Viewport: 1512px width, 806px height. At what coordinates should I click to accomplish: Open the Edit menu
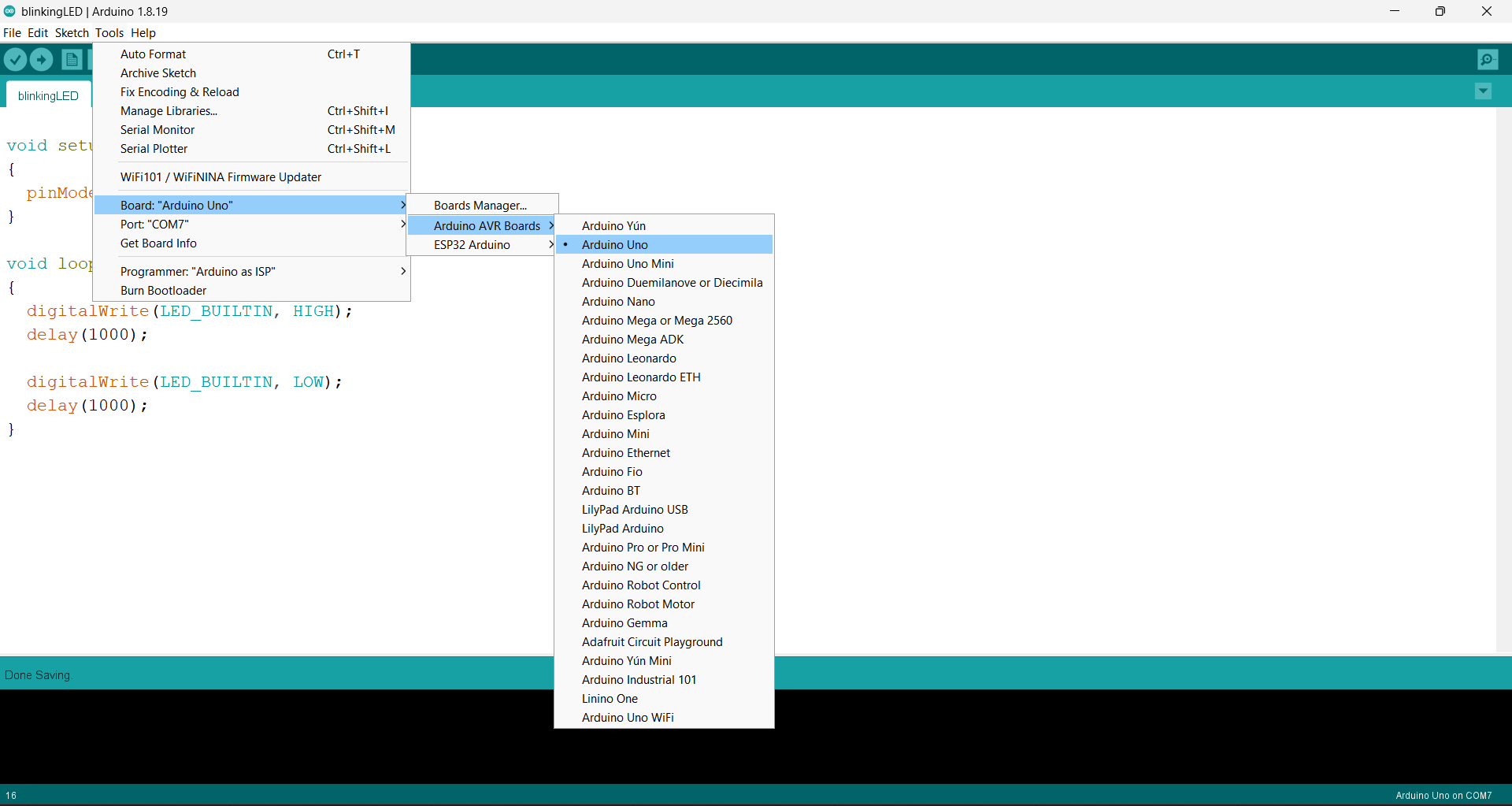(38, 33)
